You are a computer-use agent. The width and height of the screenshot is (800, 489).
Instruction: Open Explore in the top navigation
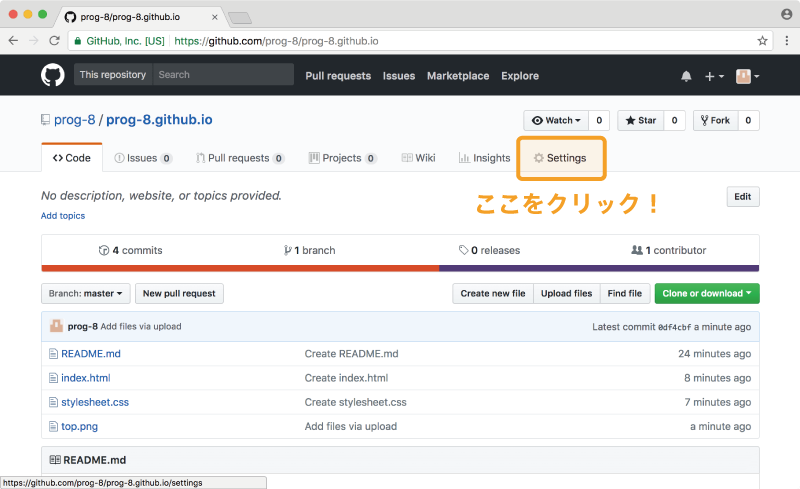click(520, 76)
